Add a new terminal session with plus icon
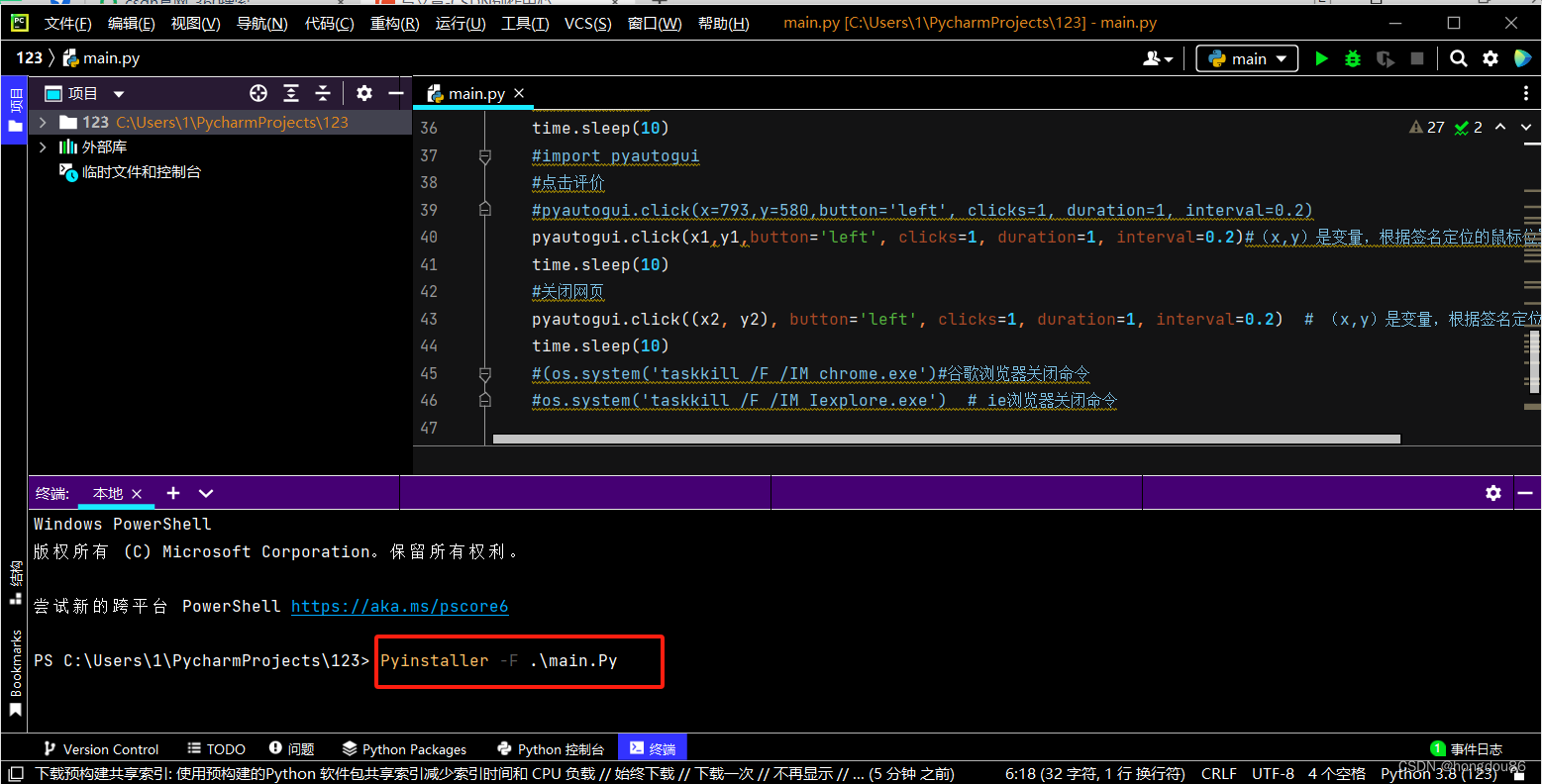The height and width of the screenshot is (784, 1542). pyautogui.click(x=172, y=493)
